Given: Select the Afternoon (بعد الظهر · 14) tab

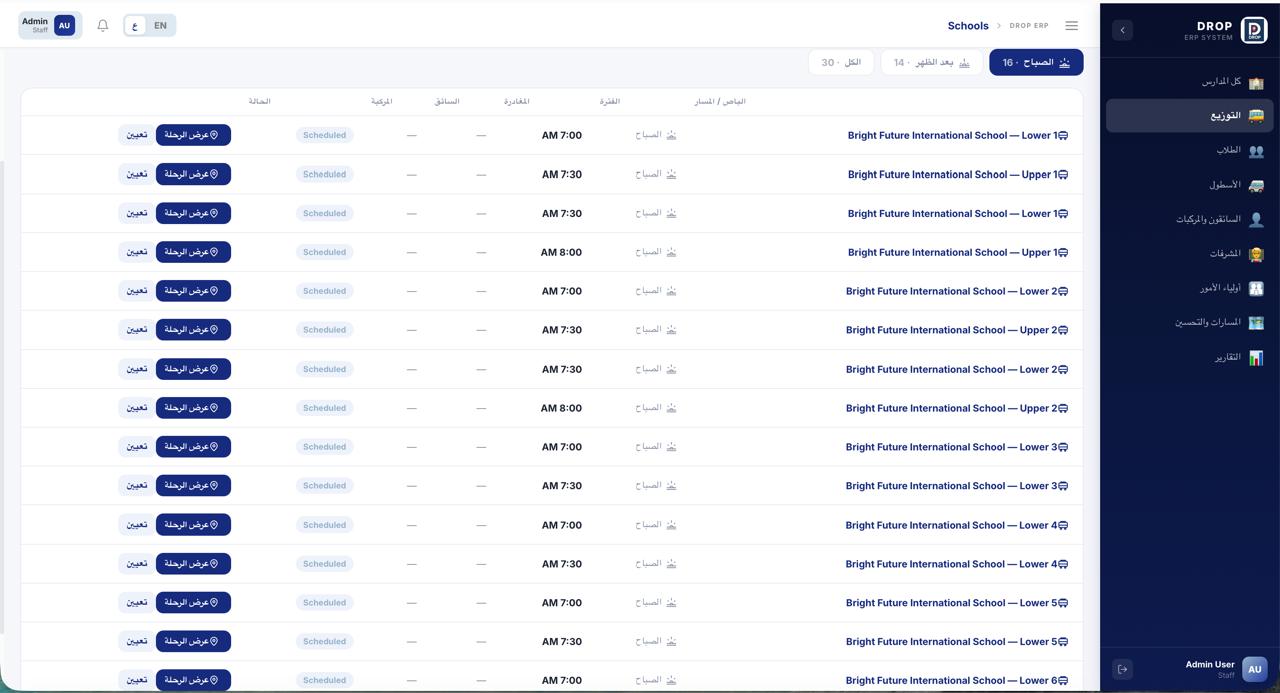Looking at the screenshot, I should click(931, 62).
